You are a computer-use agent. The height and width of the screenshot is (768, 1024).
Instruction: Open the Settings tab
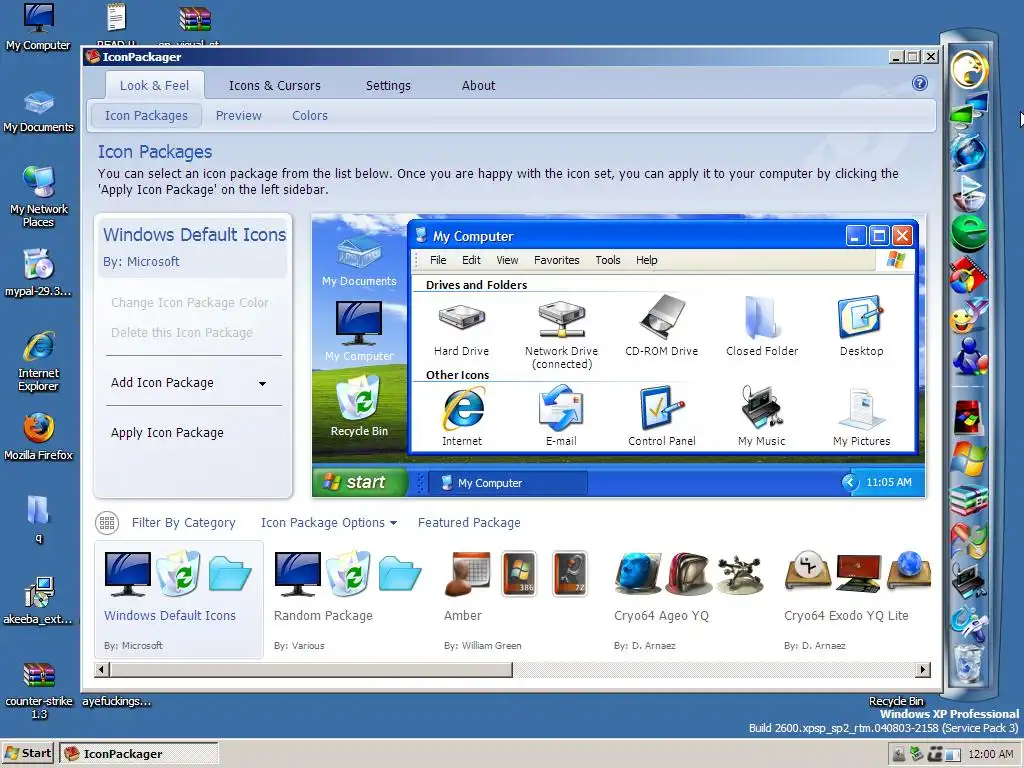[x=388, y=86]
